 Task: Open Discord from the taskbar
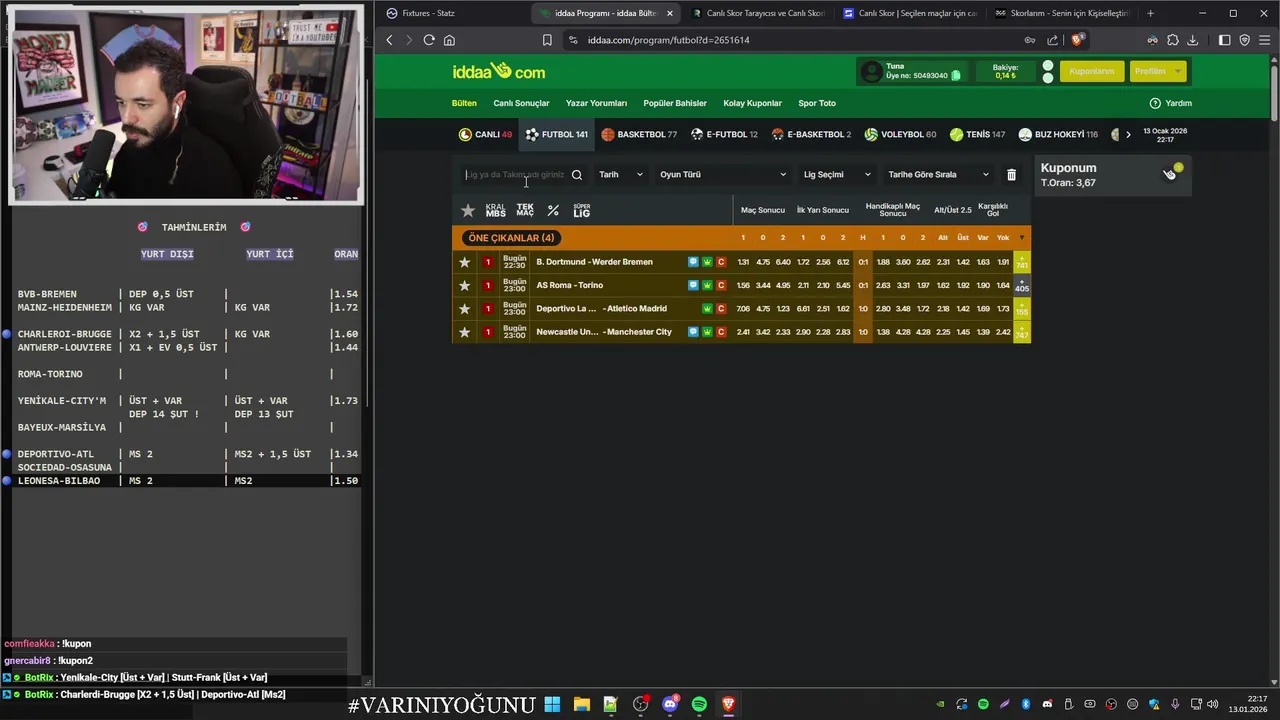(x=670, y=704)
